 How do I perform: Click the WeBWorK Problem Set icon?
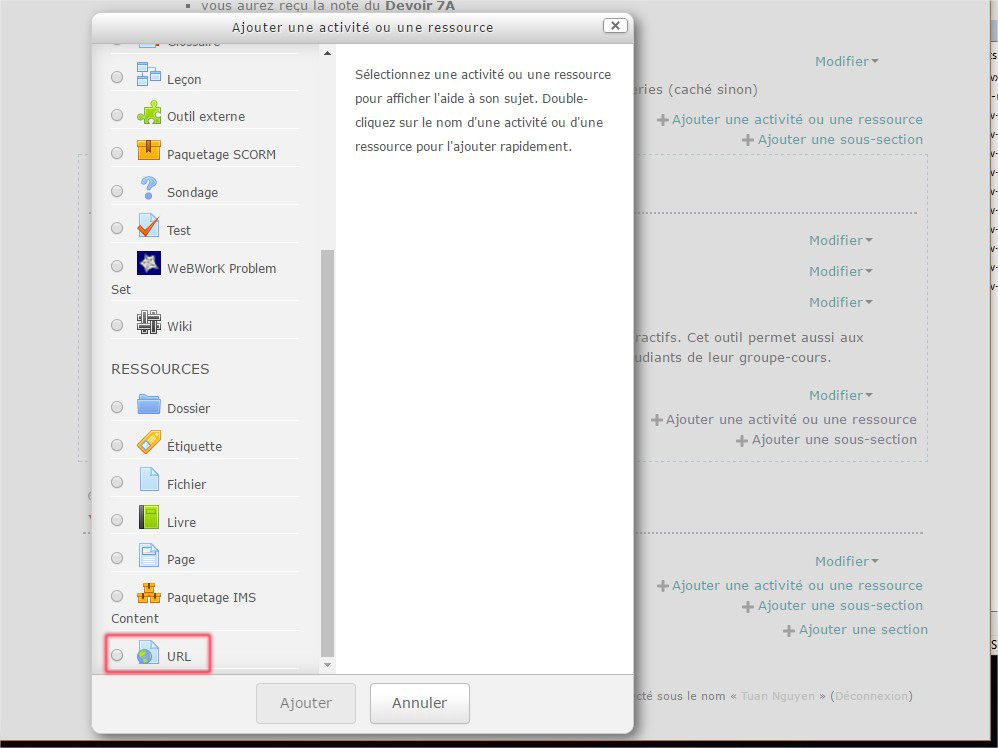click(x=148, y=264)
